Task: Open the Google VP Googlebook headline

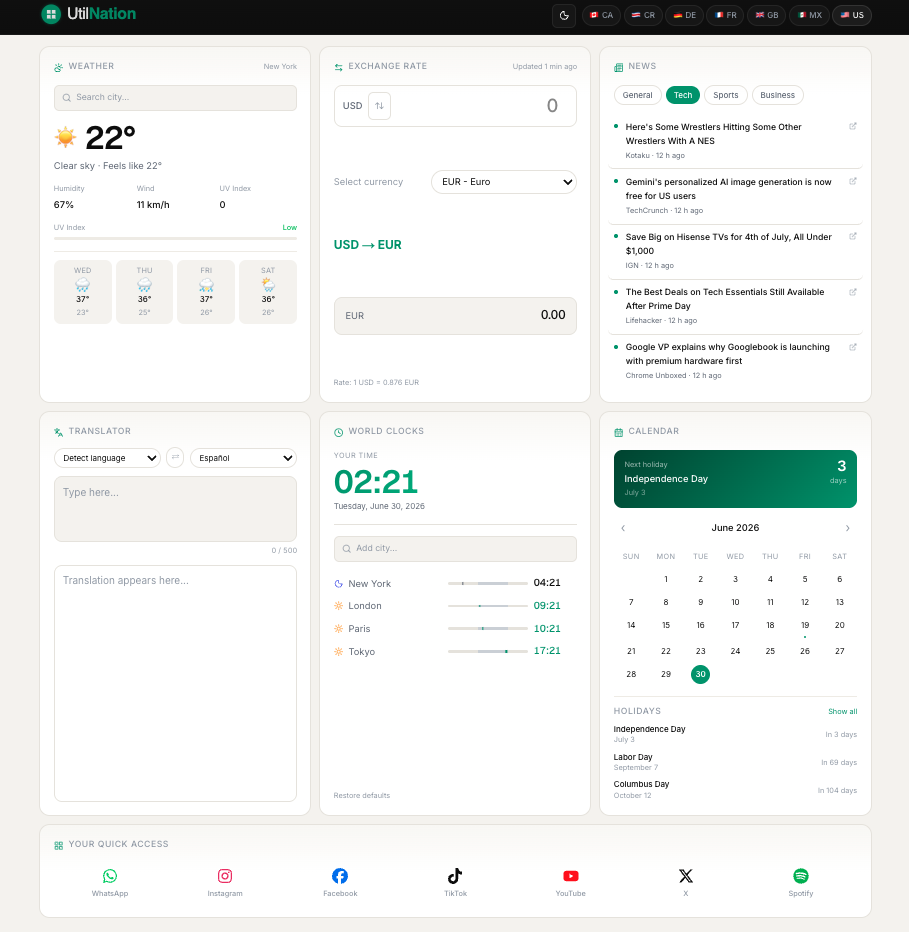Action: pyautogui.click(x=727, y=354)
